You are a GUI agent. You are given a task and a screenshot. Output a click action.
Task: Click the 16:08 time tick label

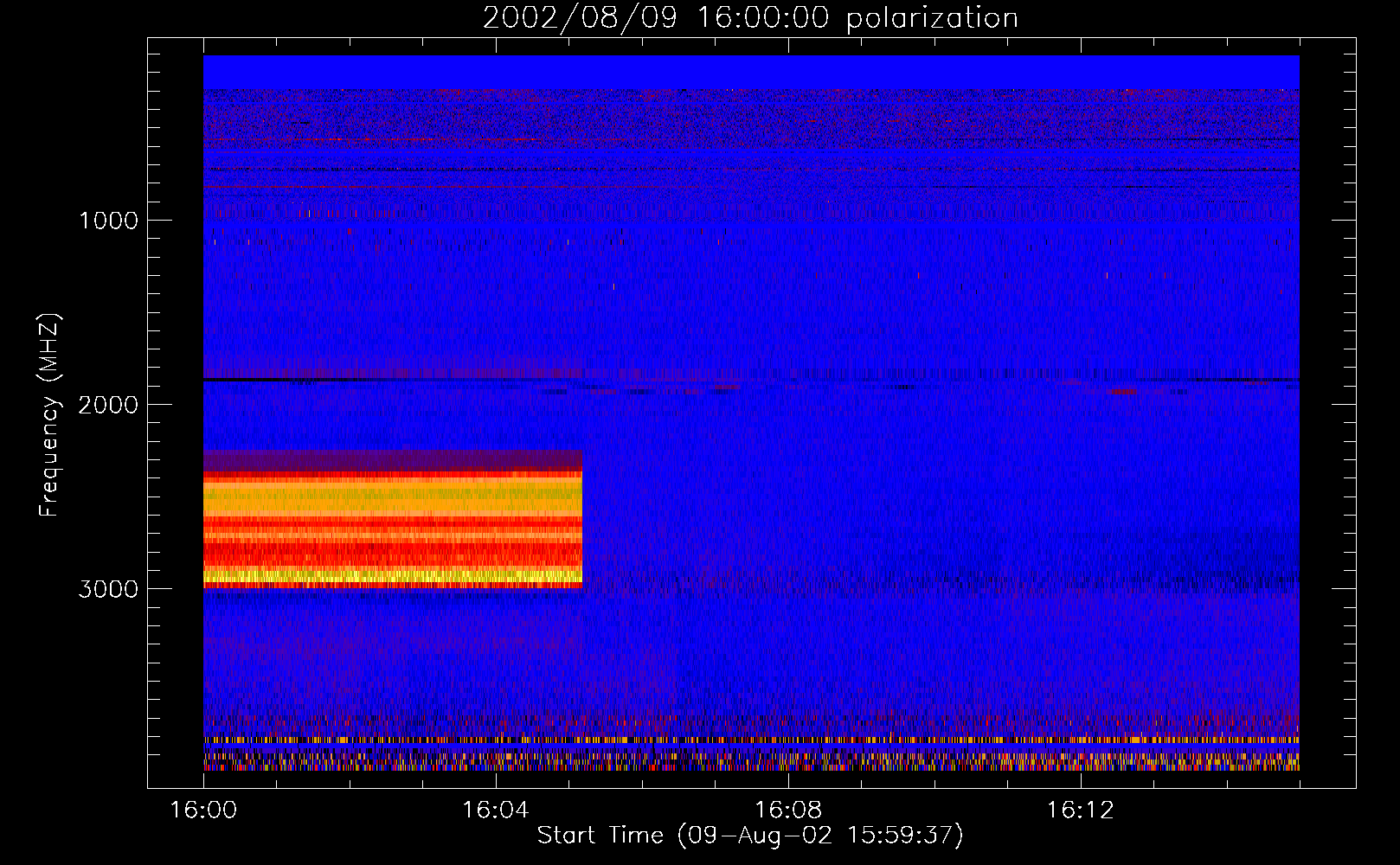point(788,811)
